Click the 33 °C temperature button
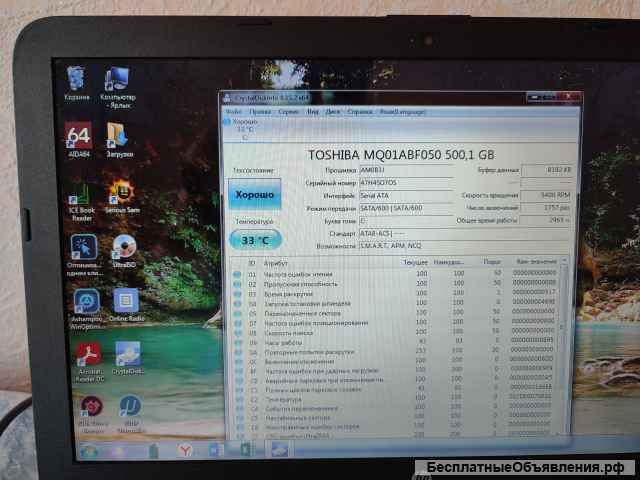 point(256,240)
